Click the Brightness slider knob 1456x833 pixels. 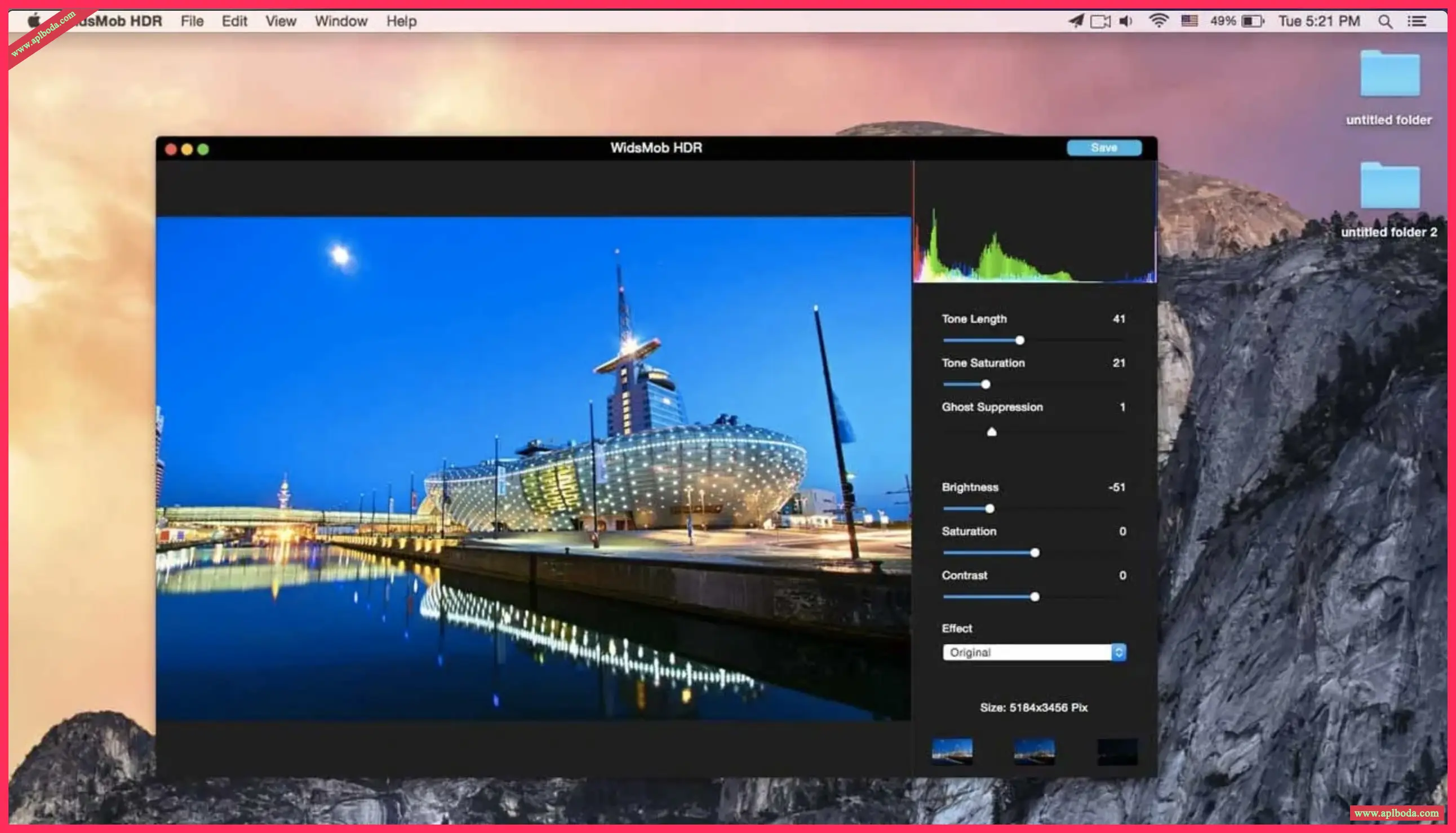pyautogui.click(x=989, y=508)
